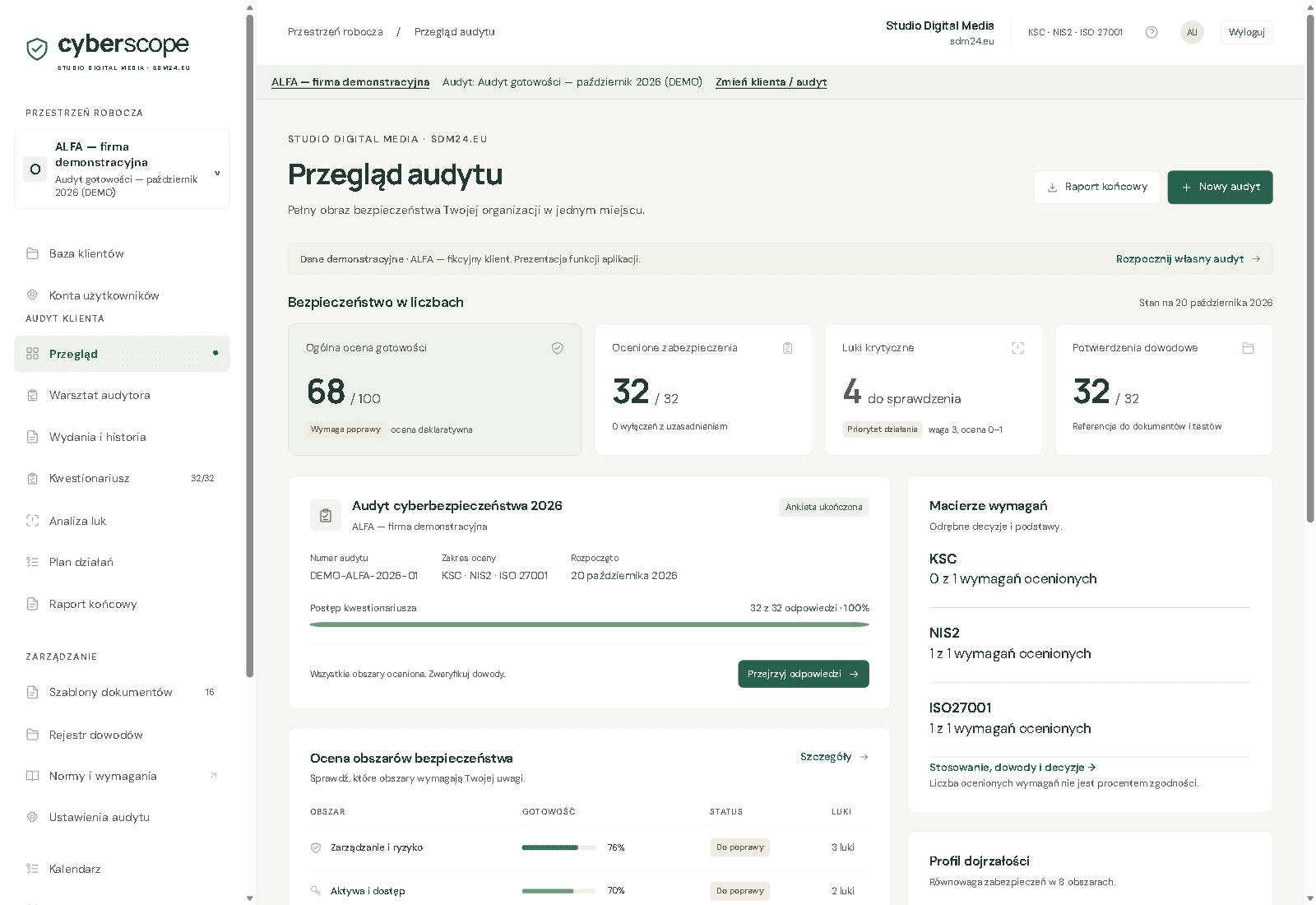Click the main page vertical scrollbar
Image resolution: width=1316 pixels, height=905 pixels.
pyautogui.click(x=1310, y=268)
